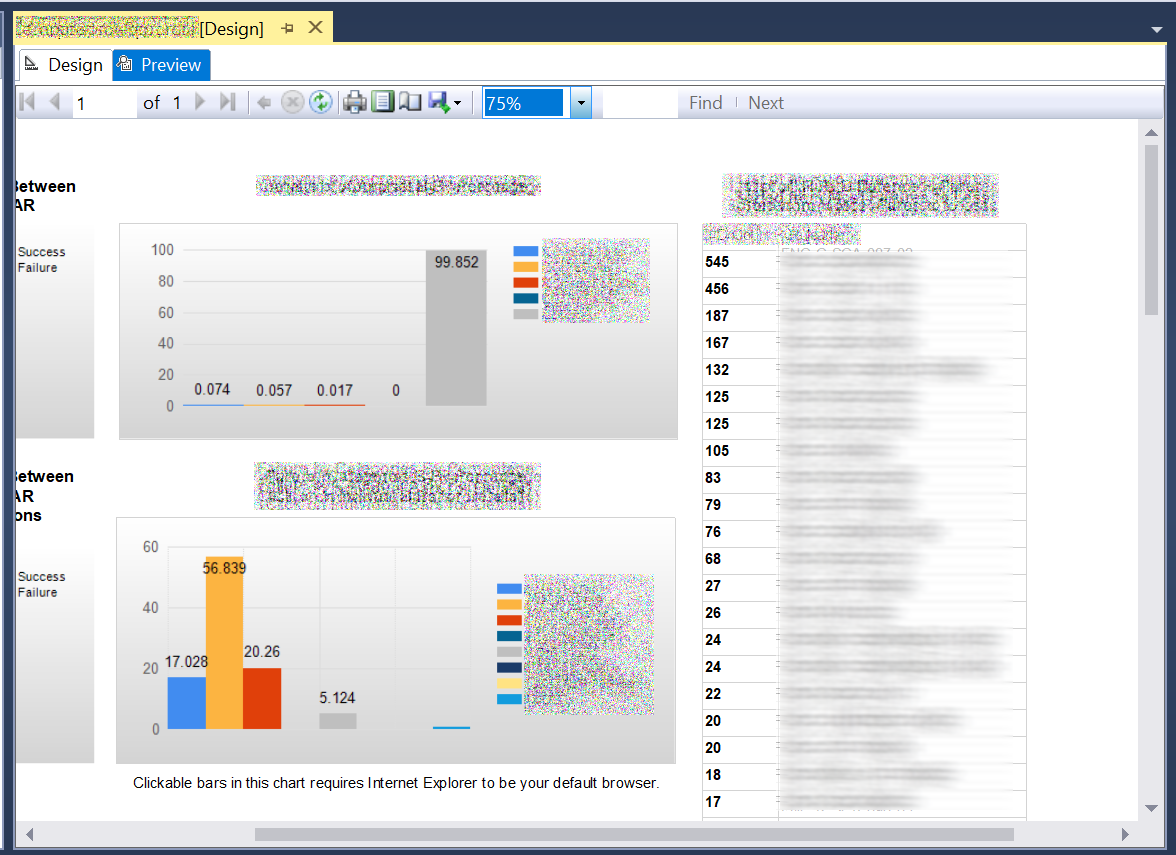The width and height of the screenshot is (1176, 855).
Task: Click the vertical scrollbar up arrow
Action: point(1151,133)
